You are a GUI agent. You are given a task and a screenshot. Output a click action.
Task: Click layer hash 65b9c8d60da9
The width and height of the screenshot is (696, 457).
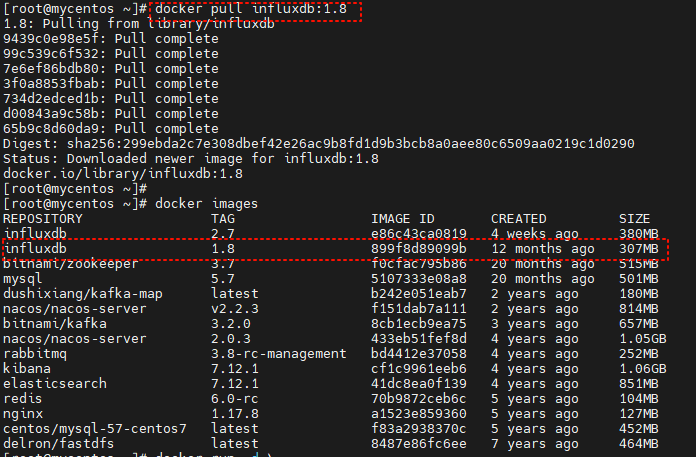coord(51,129)
